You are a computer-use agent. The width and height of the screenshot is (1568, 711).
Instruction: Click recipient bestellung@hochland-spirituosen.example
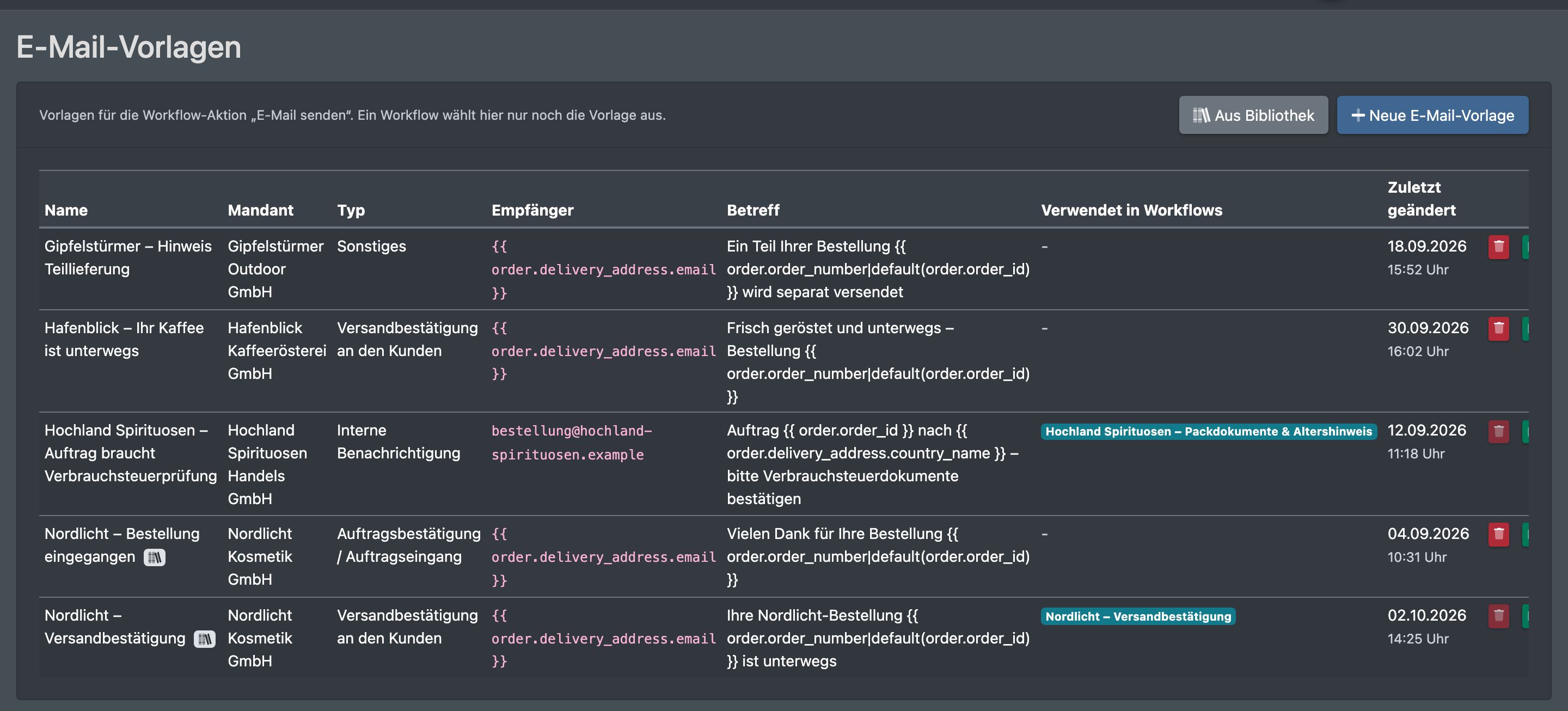[x=572, y=443]
